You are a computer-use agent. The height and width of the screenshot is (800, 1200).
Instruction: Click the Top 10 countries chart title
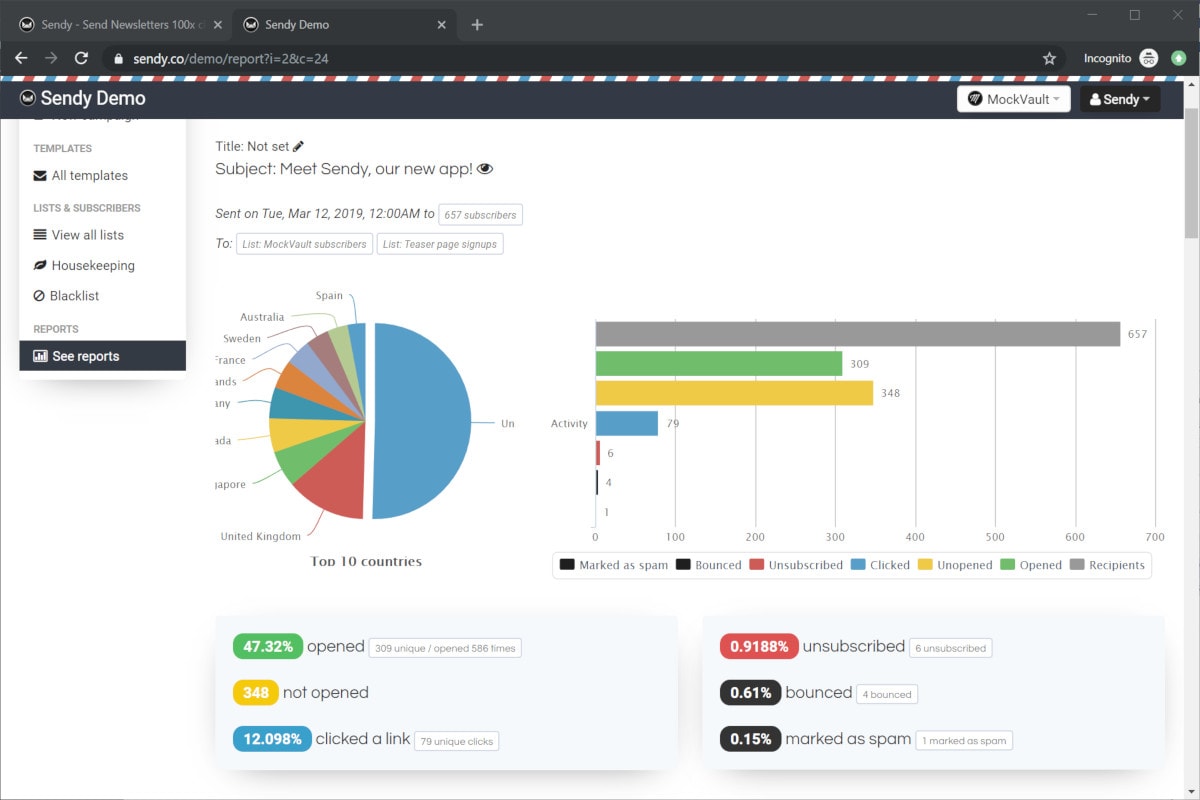click(366, 561)
